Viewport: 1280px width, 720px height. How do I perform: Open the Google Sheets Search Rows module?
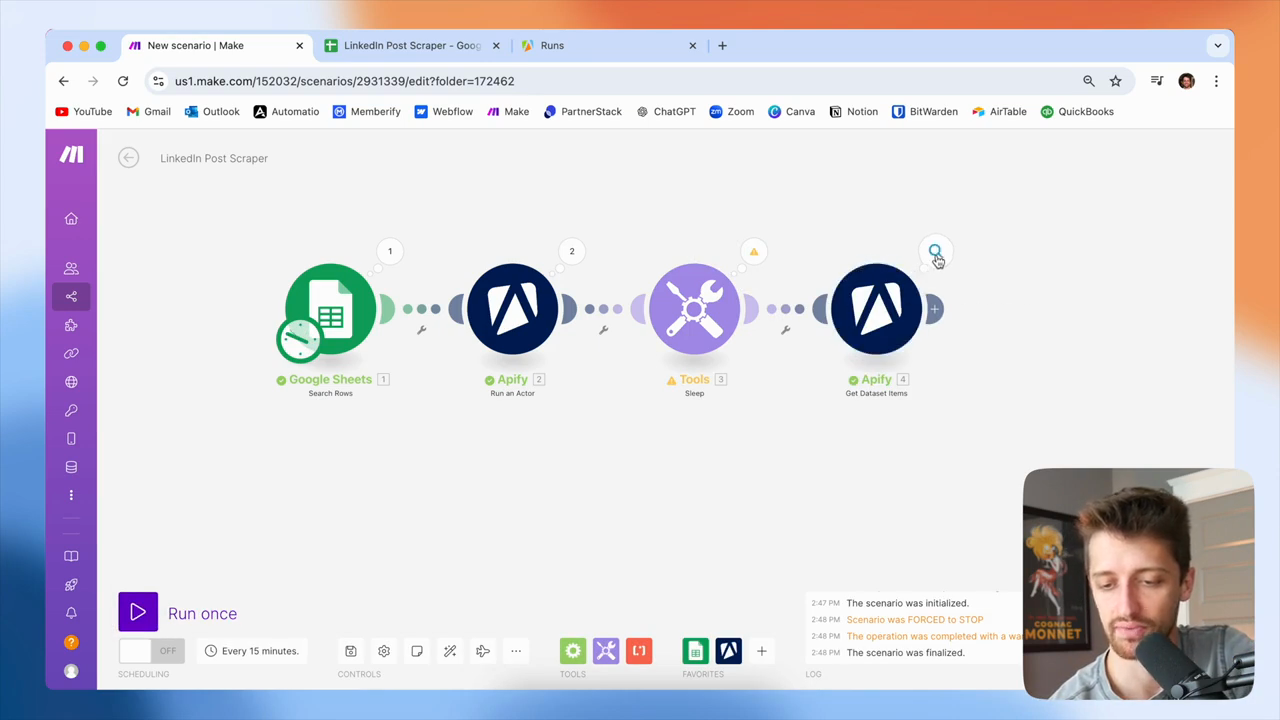330,309
